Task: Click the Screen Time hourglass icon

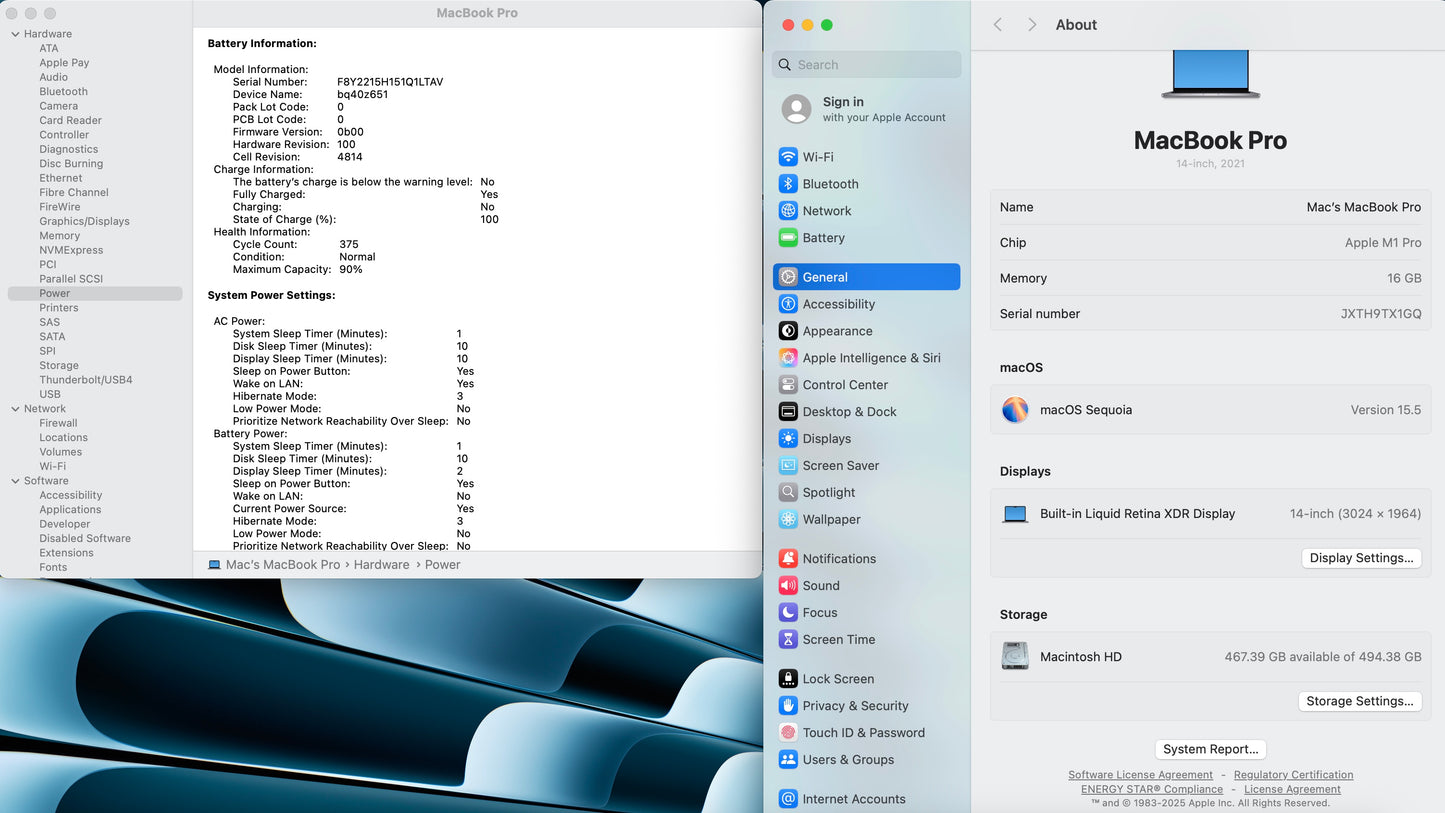Action: [x=788, y=640]
